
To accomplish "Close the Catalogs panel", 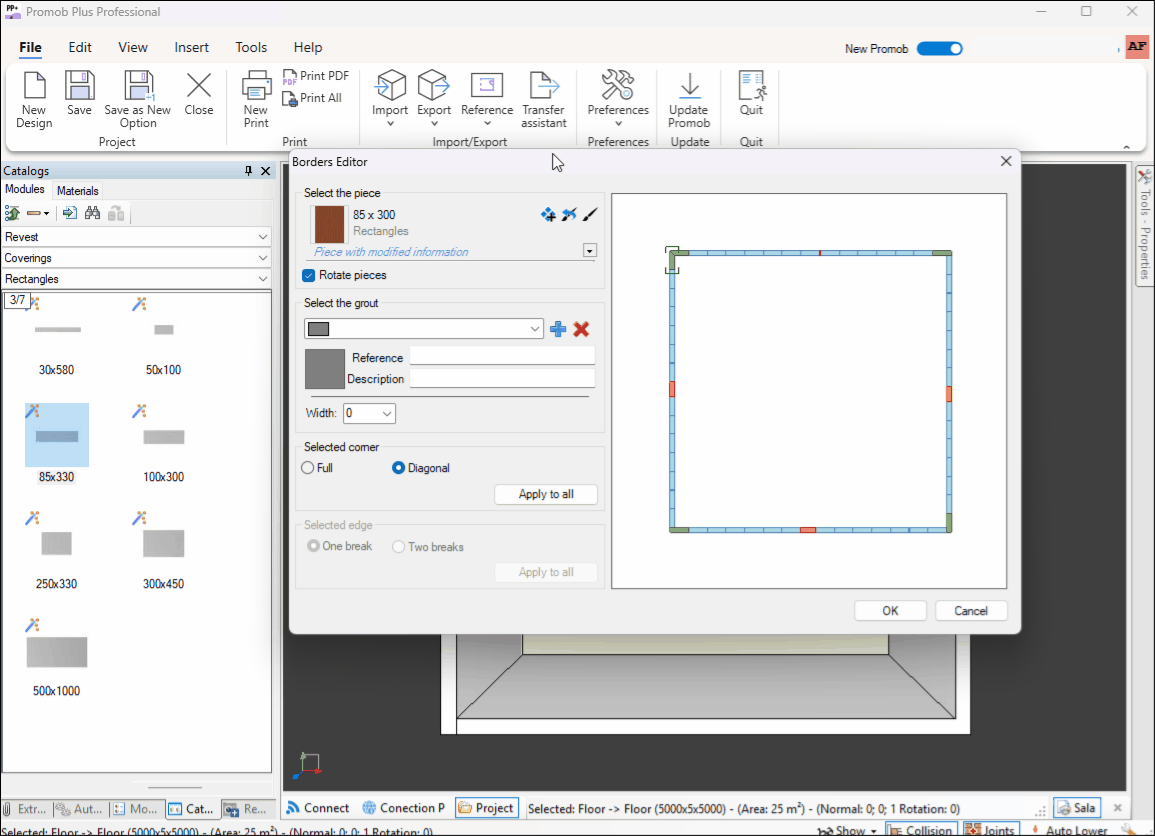I will (x=266, y=171).
